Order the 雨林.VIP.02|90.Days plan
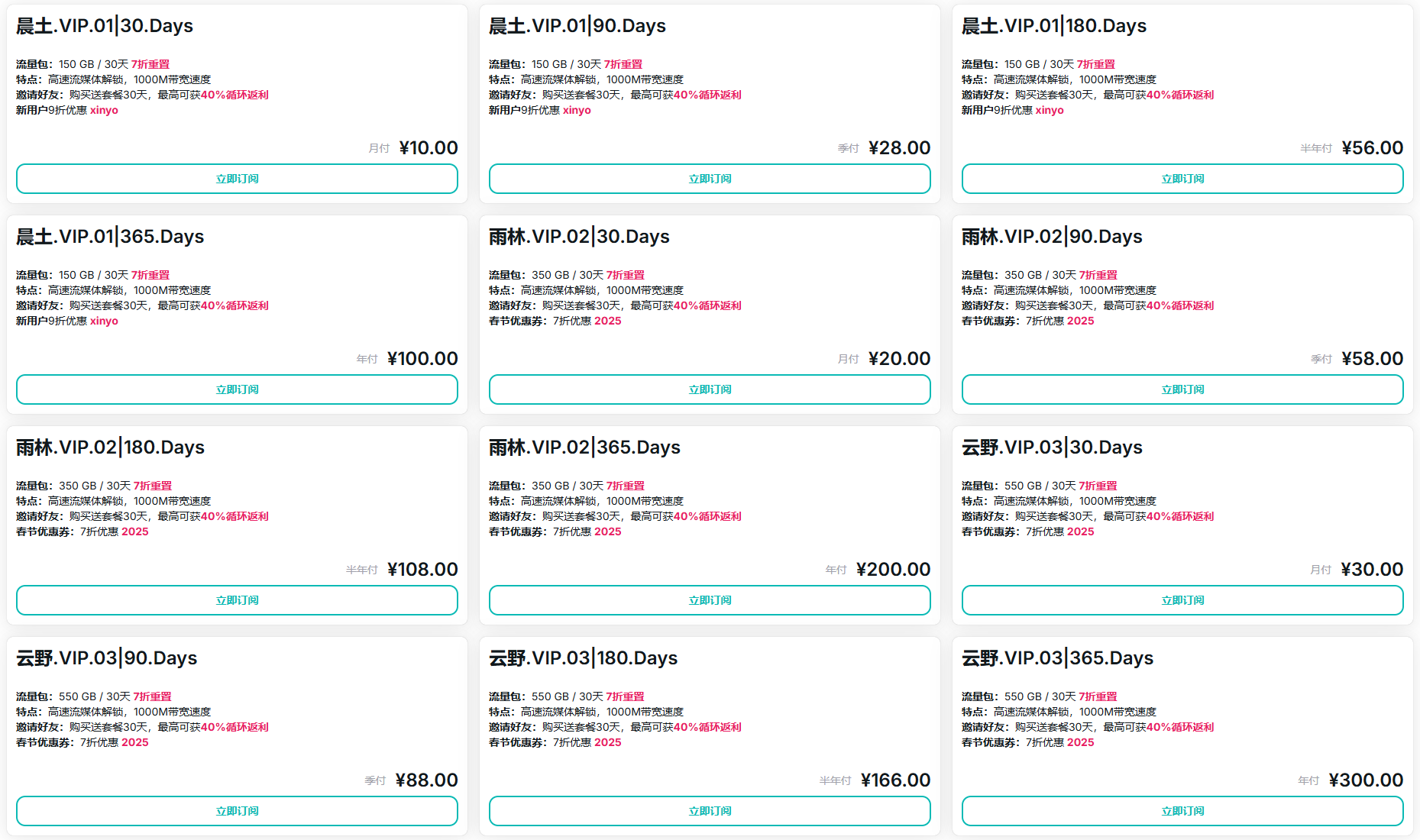Screen dimensions: 1420x840 tap(1182, 389)
